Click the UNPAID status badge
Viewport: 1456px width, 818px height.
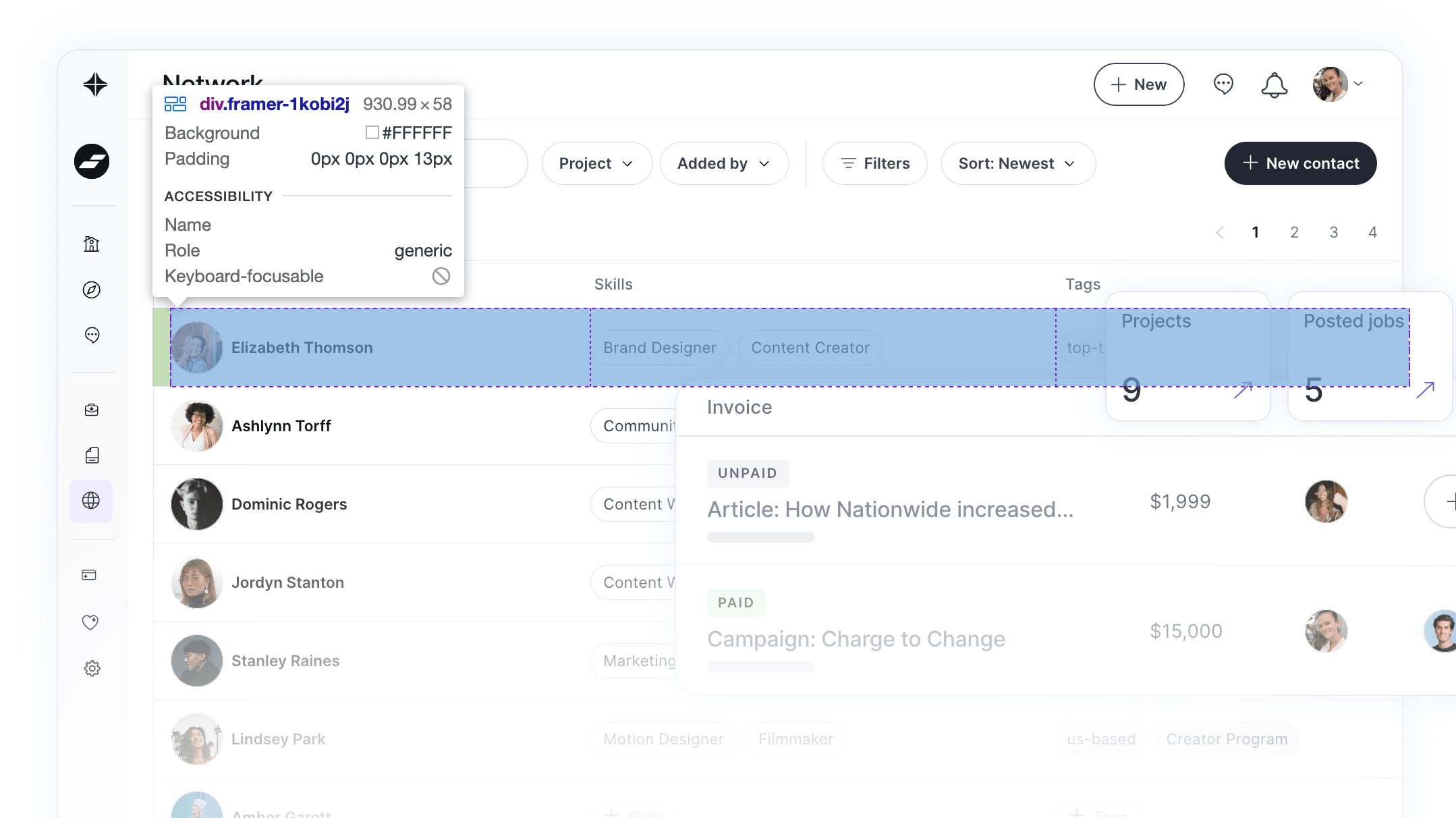748,473
